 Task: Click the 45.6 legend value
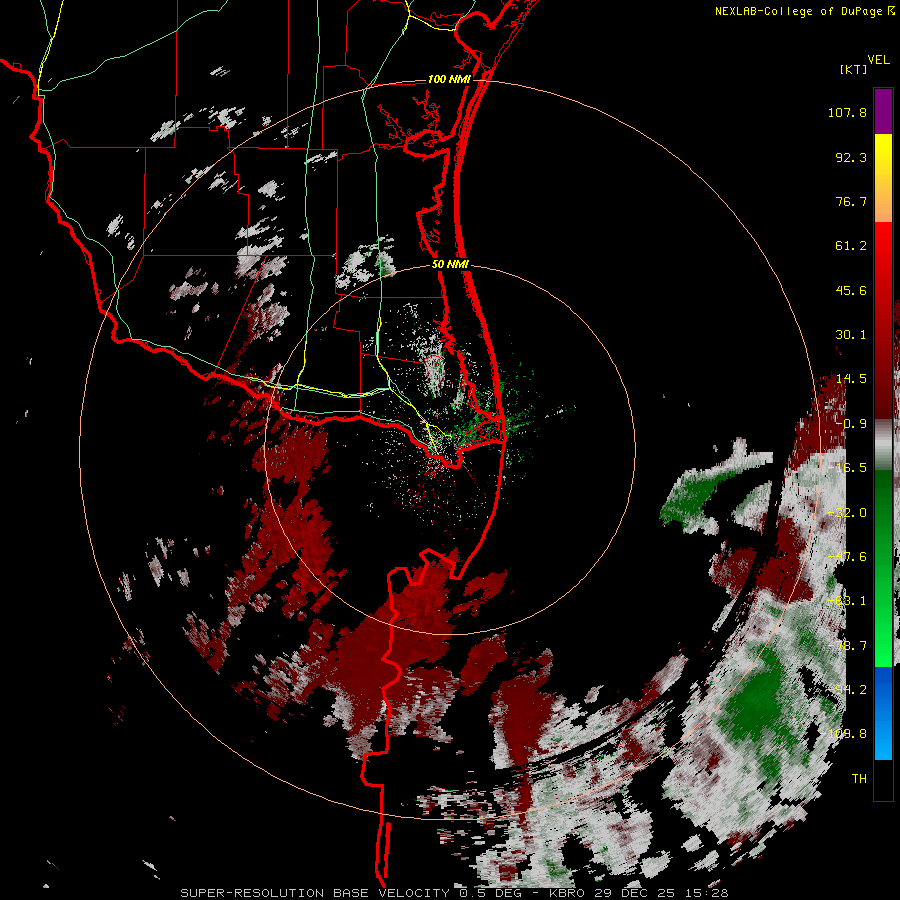(x=851, y=290)
